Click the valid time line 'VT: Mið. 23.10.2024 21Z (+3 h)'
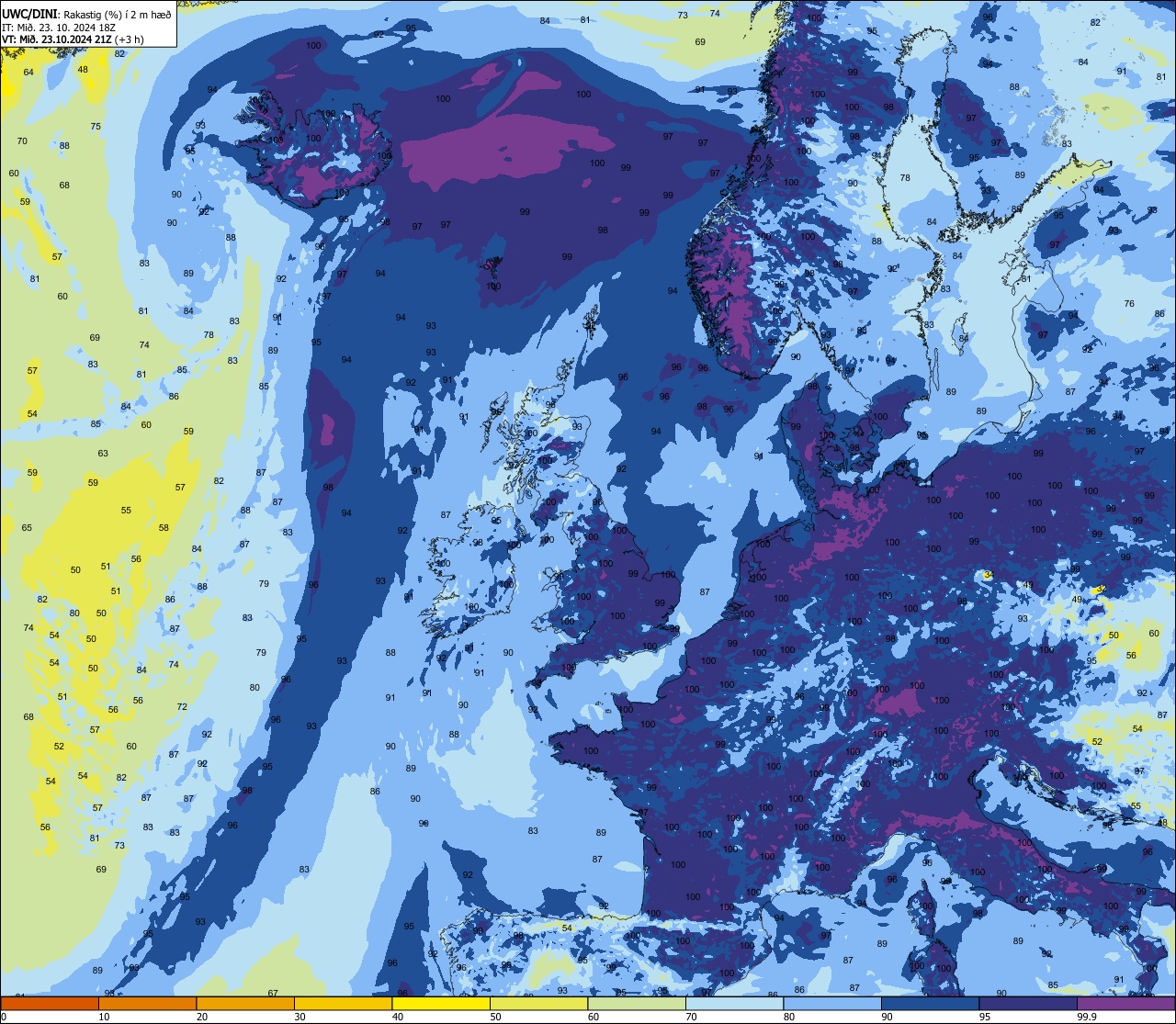The width and height of the screenshot is (1176, 1024). tap(73, 39)
